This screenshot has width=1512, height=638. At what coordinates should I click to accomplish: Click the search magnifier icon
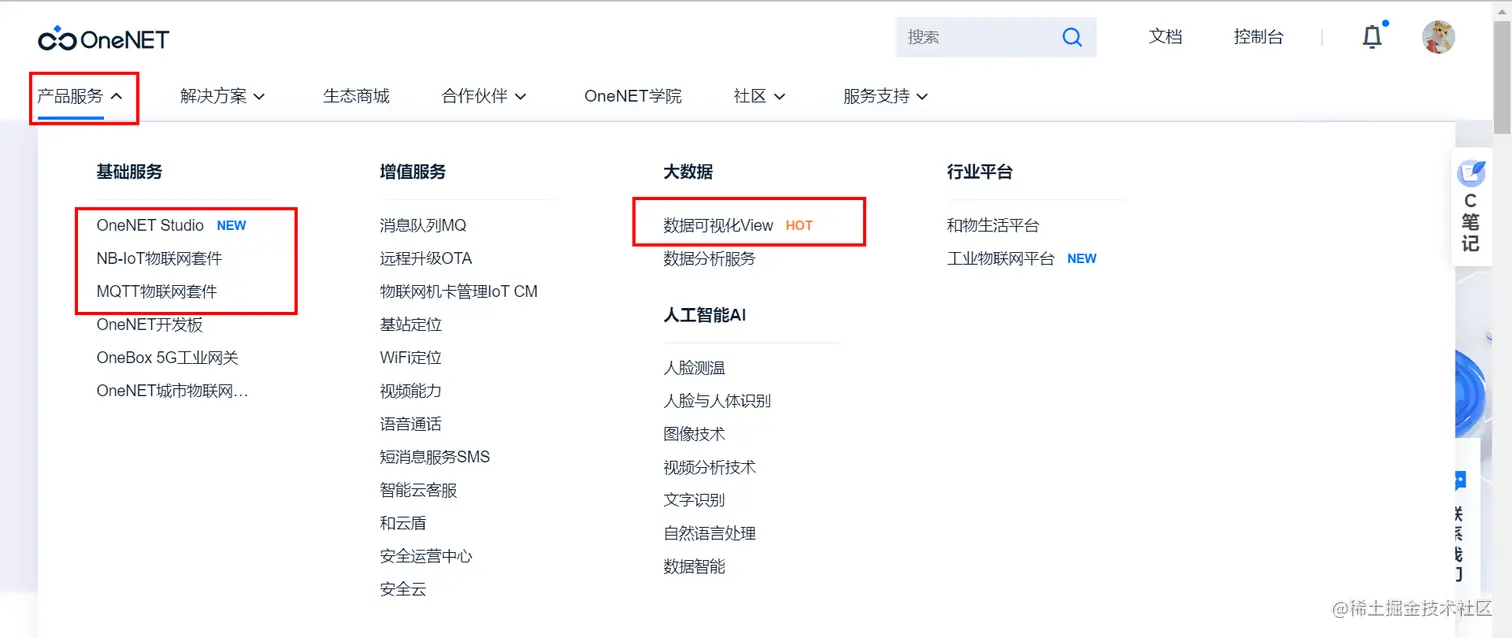pyautogui.click(x=1072, y=37)
